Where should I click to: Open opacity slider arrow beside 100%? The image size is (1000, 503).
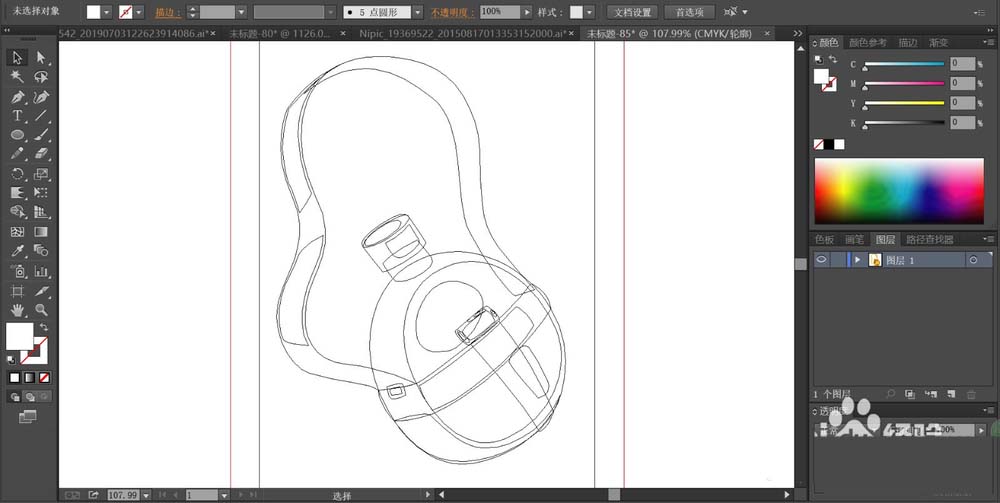(x=527, y=12)
